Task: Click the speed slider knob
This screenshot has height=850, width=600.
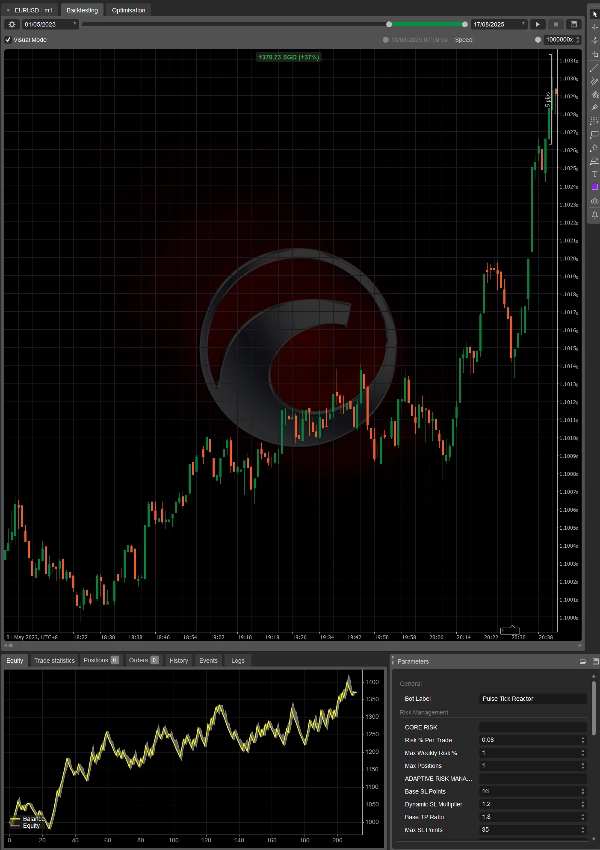Action: point(538,40)
